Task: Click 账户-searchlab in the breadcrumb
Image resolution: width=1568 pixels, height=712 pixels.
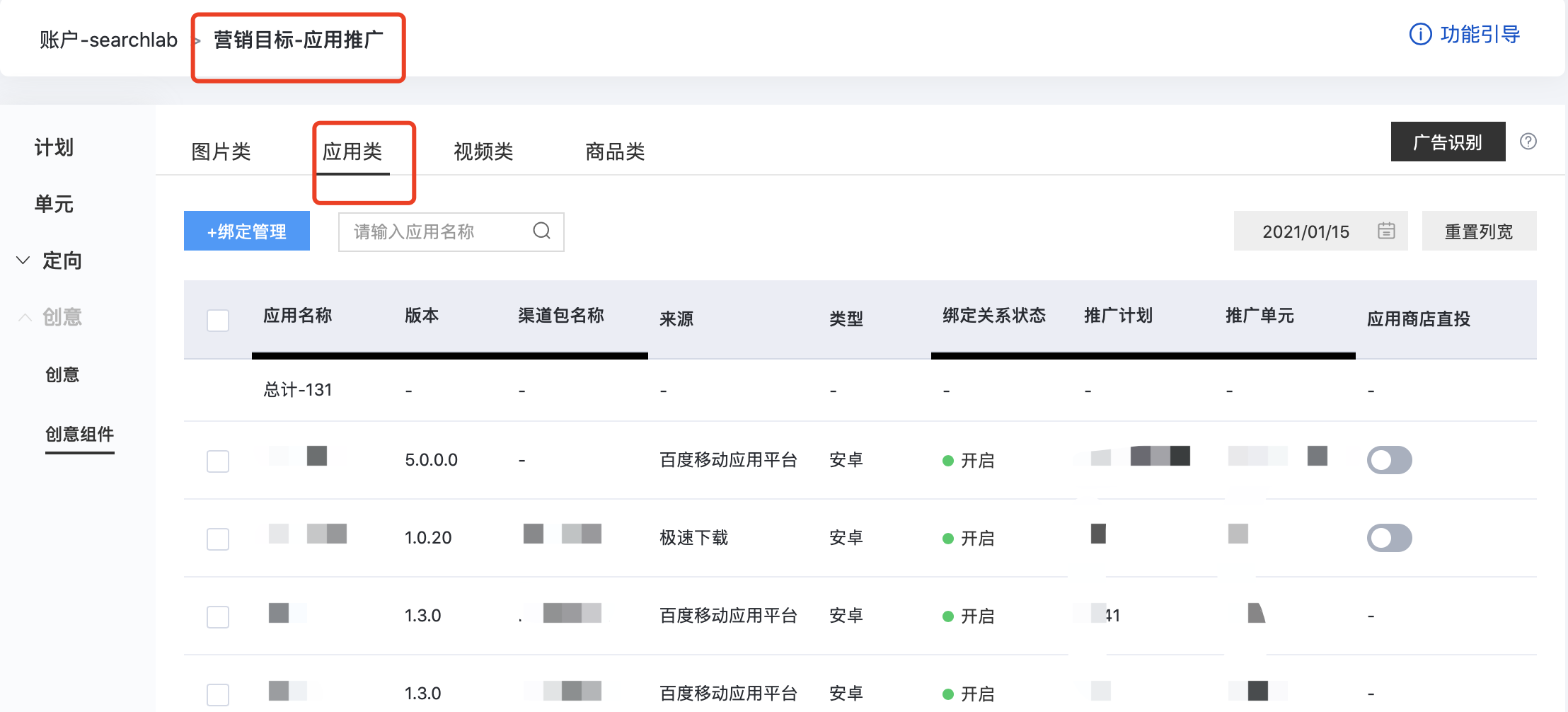Action: 108,40
